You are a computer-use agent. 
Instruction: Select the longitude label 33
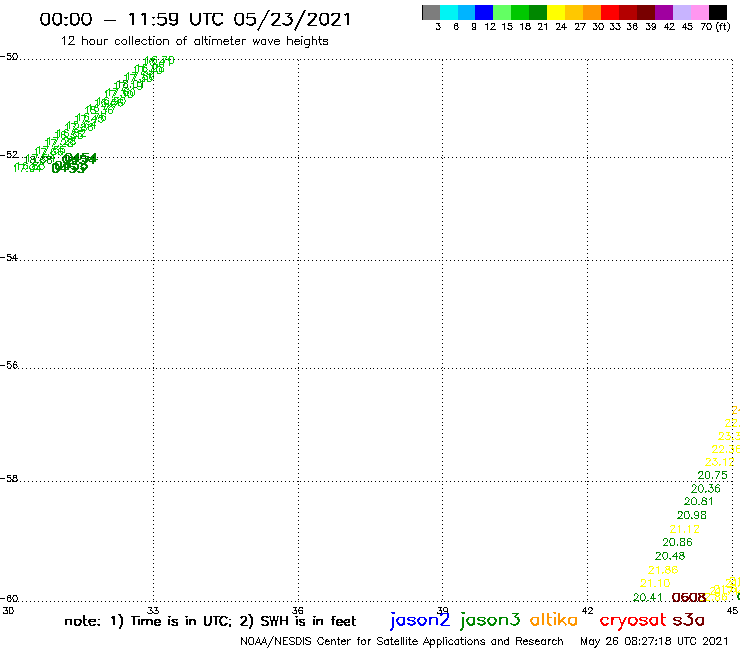point(153,610)
